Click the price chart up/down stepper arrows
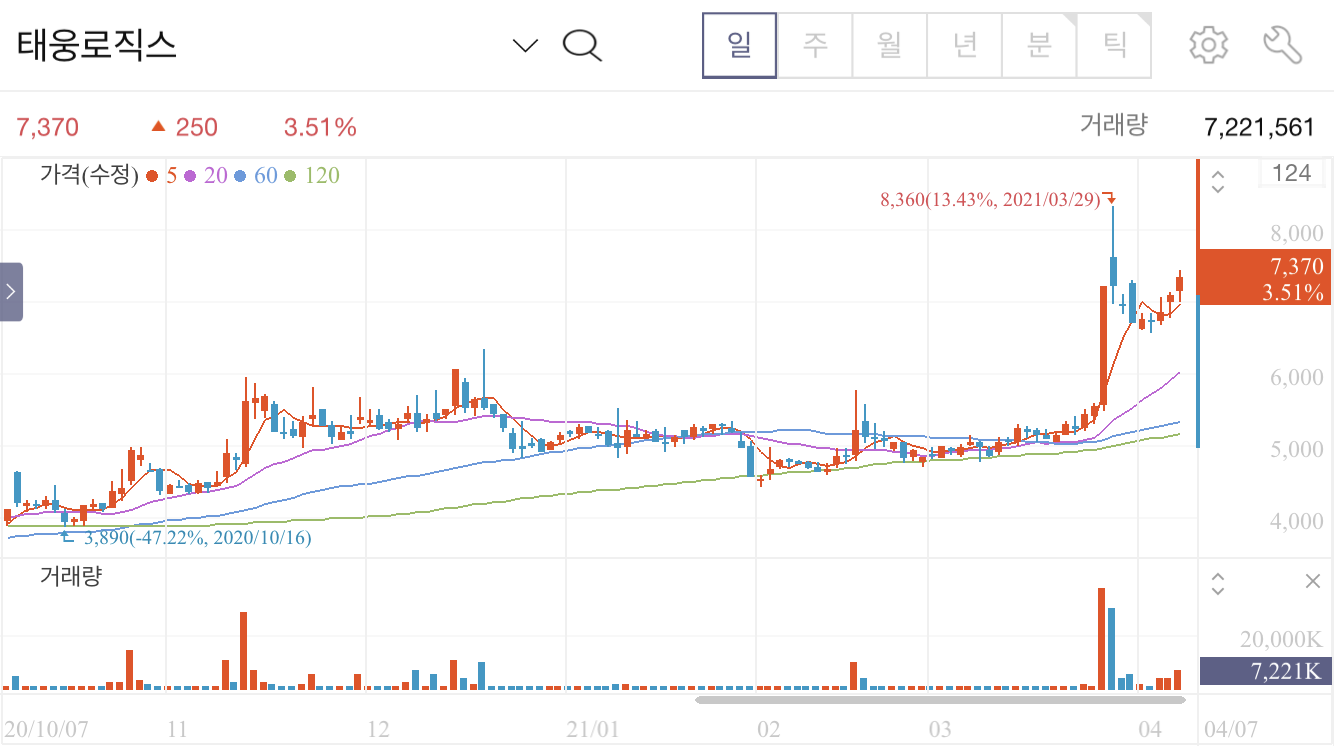Image resolution: width=1334 pixels, height=750 pixels. pos(1218,181)
